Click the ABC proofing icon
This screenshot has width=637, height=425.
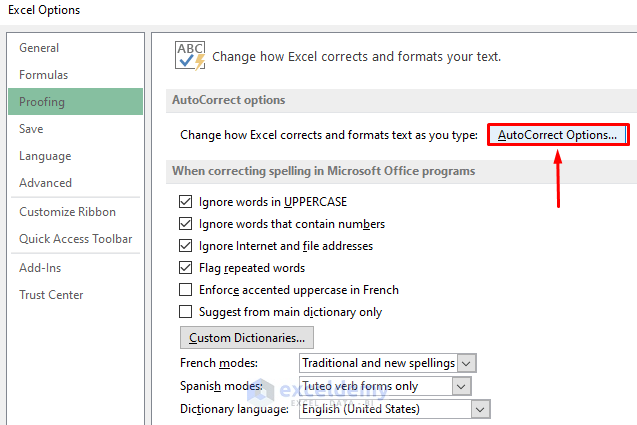pos(188,55)
